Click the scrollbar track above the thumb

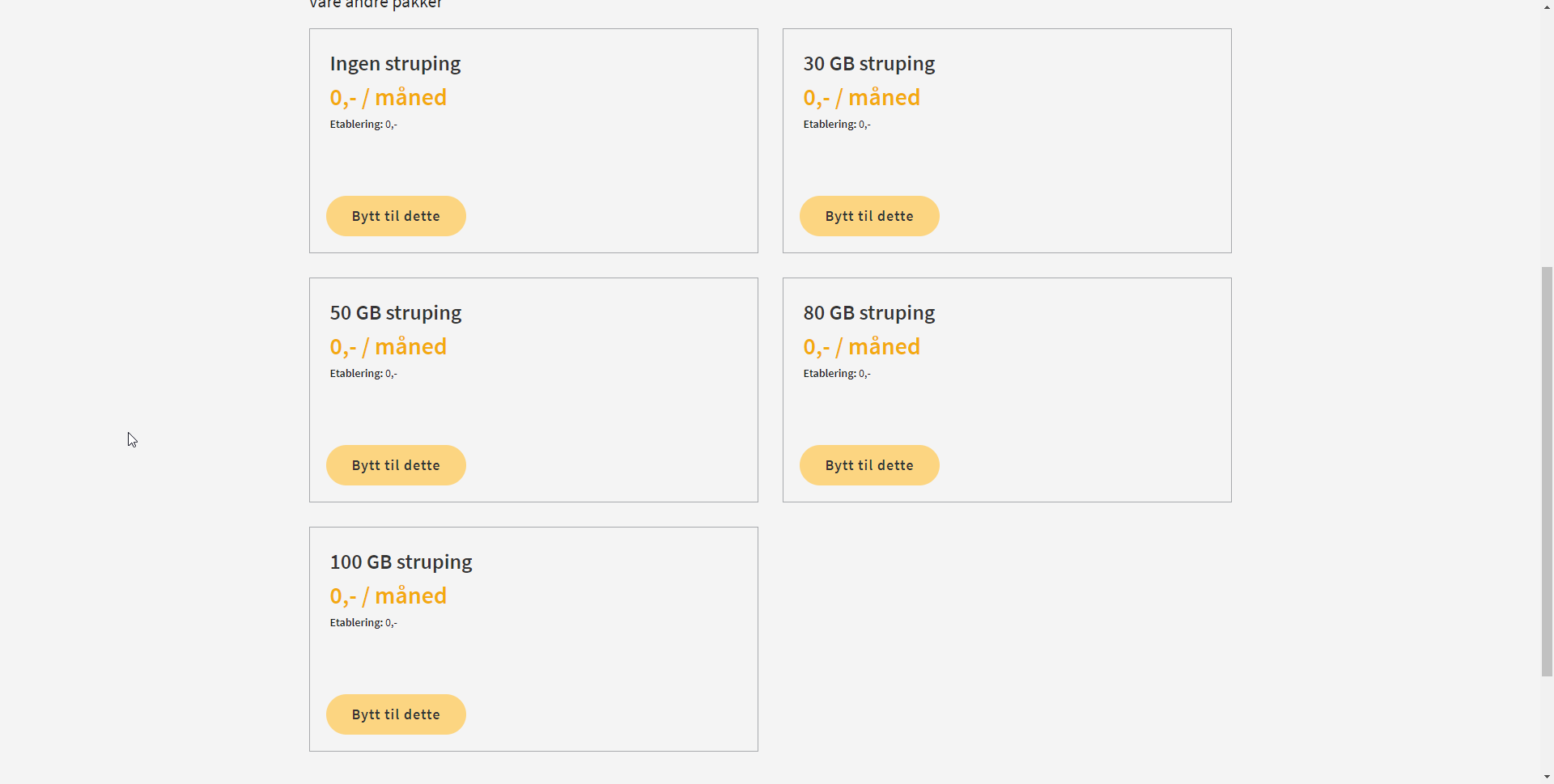tap(1547, 139)
